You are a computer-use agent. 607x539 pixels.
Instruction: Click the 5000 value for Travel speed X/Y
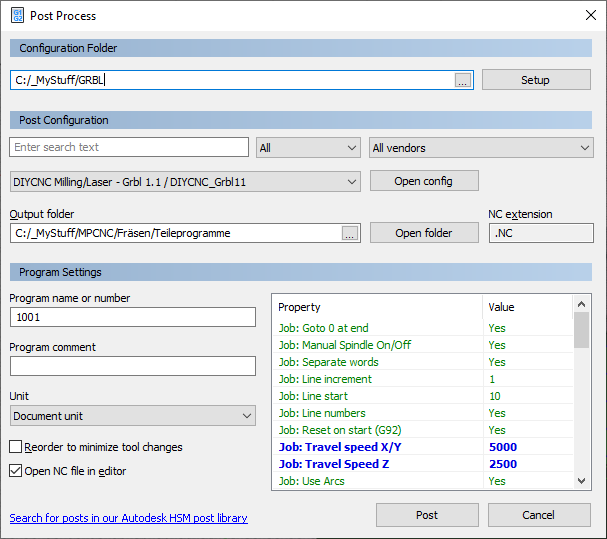click(x=503, y=447)
